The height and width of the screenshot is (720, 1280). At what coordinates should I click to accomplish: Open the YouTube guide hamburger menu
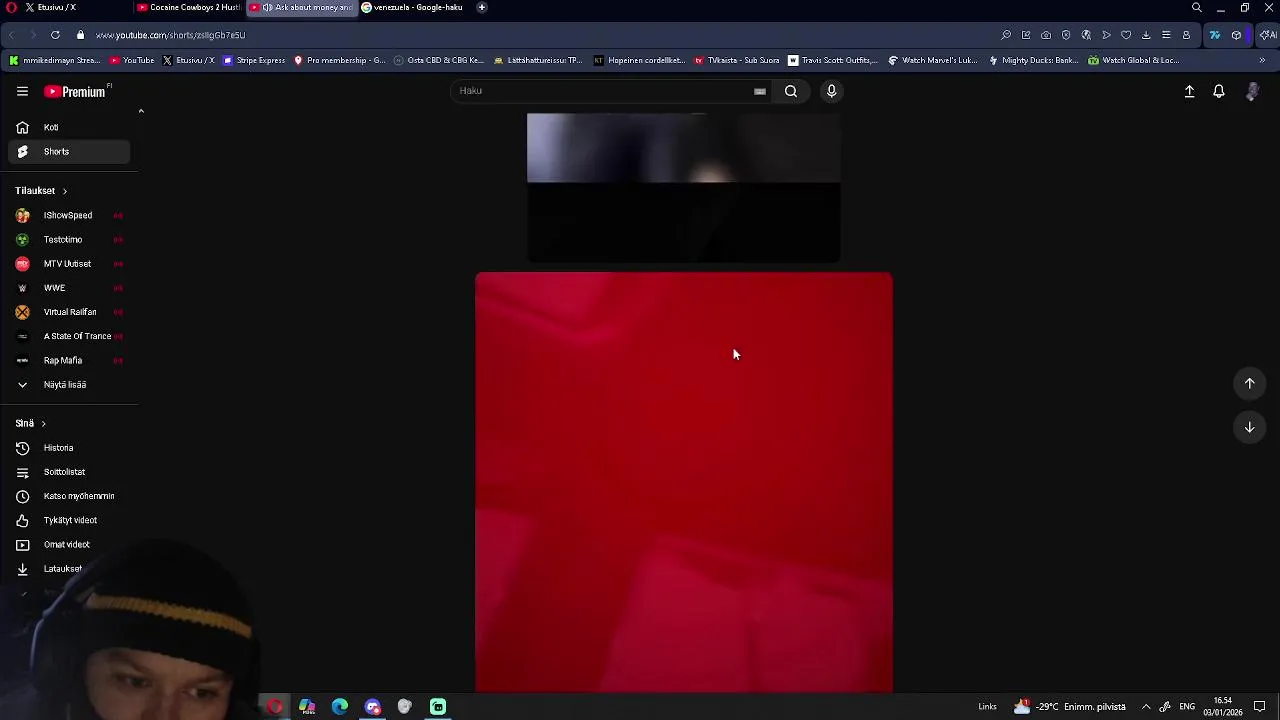click(x=22, y=91)
